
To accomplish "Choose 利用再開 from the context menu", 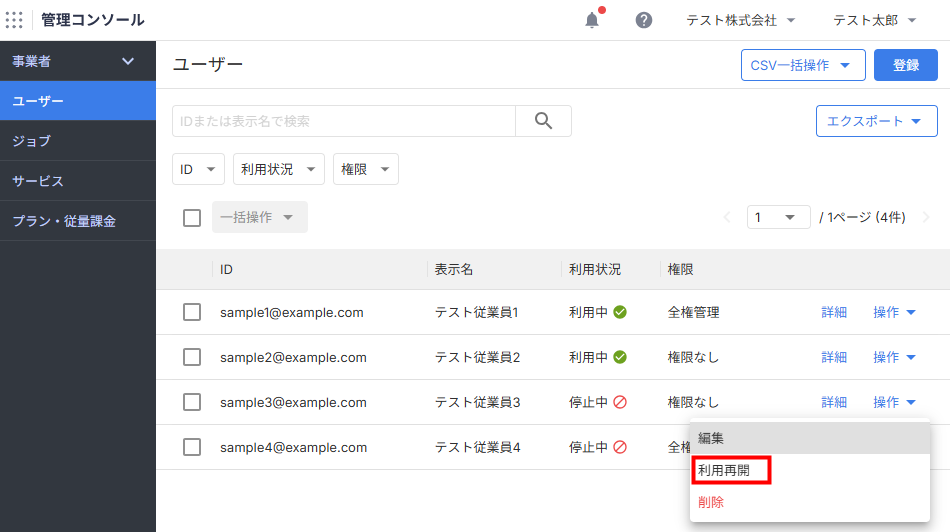I will click(731, 470).
